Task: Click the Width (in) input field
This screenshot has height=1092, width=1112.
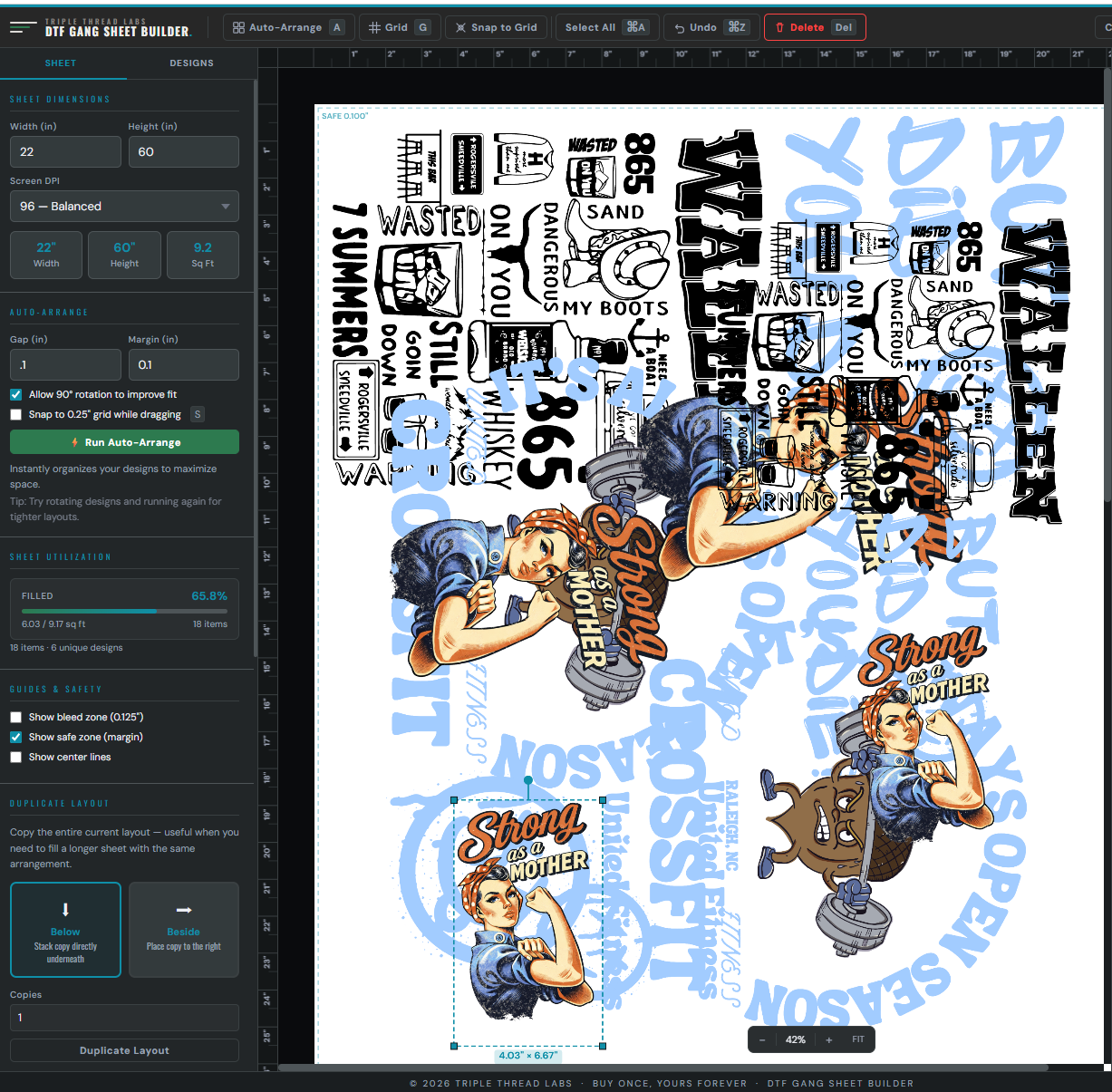Action: coord(65,151)
